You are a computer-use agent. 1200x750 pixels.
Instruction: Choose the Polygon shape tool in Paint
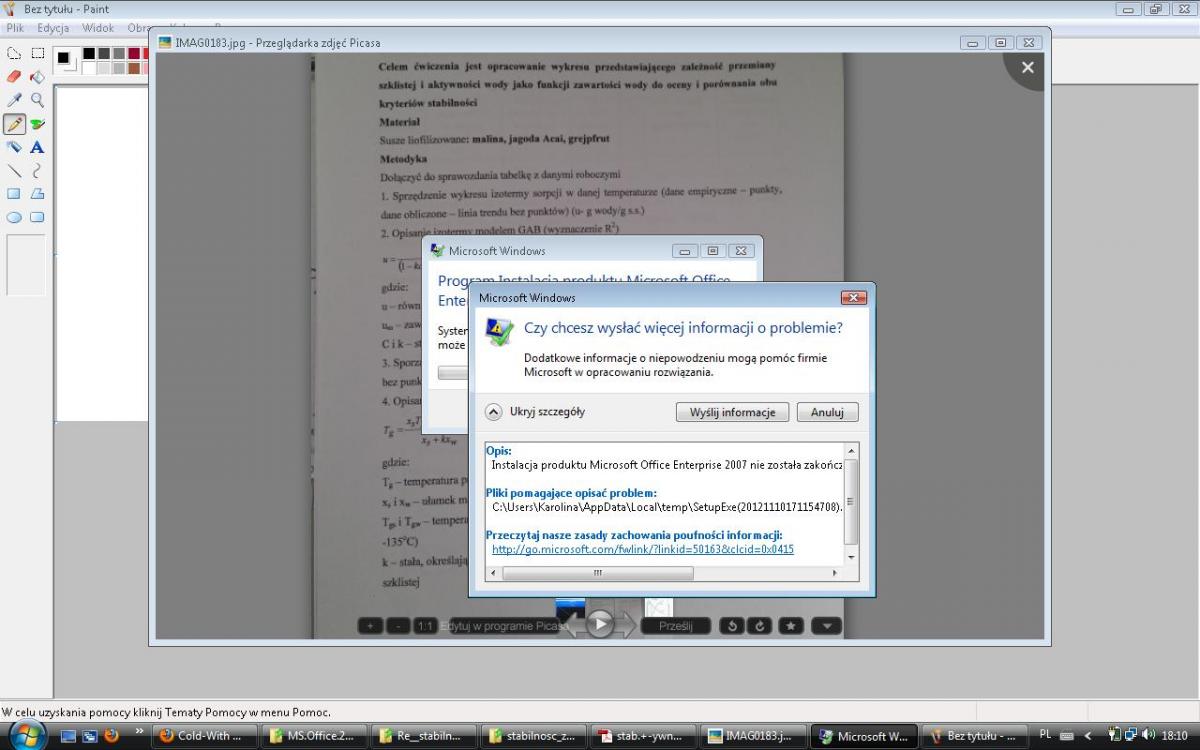pyautogui.click(x=37, y=193)
